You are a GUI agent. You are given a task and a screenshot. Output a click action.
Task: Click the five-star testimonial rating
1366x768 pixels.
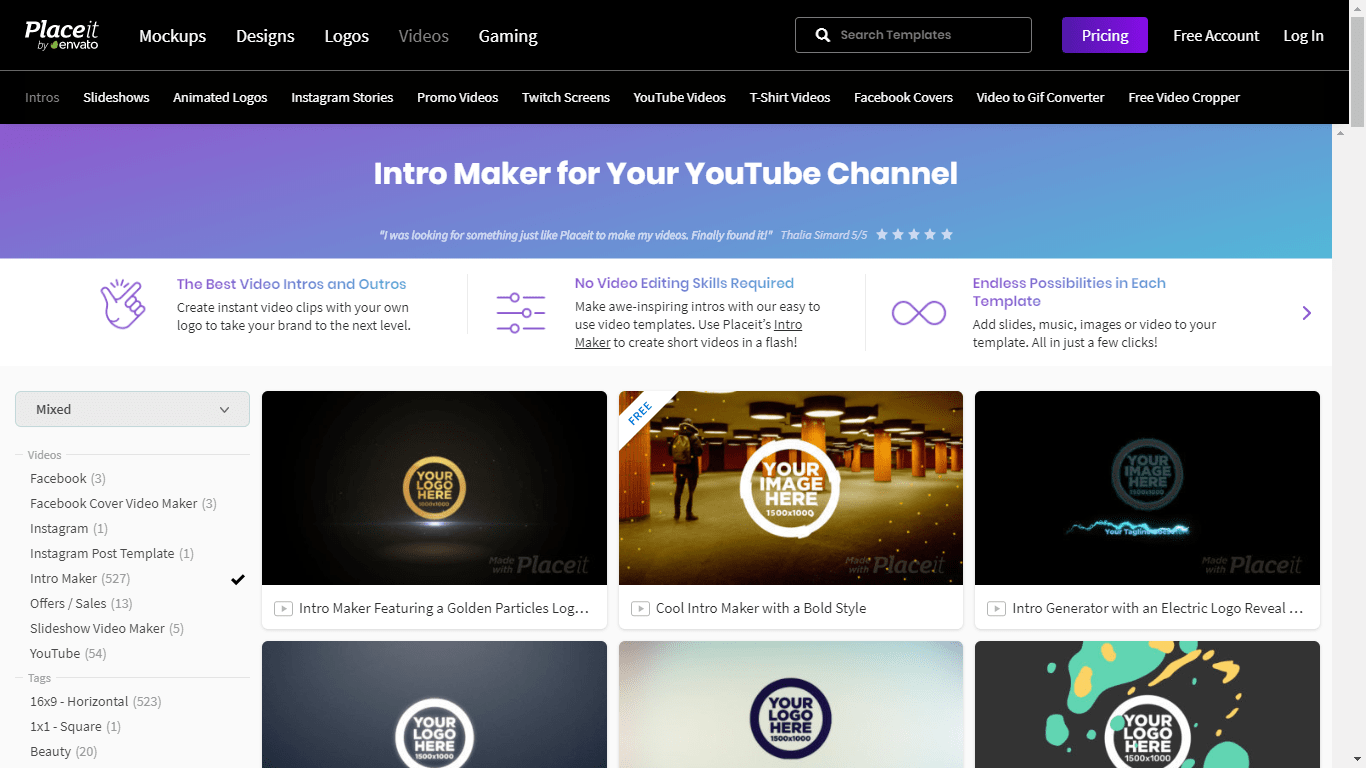point(915,234)
